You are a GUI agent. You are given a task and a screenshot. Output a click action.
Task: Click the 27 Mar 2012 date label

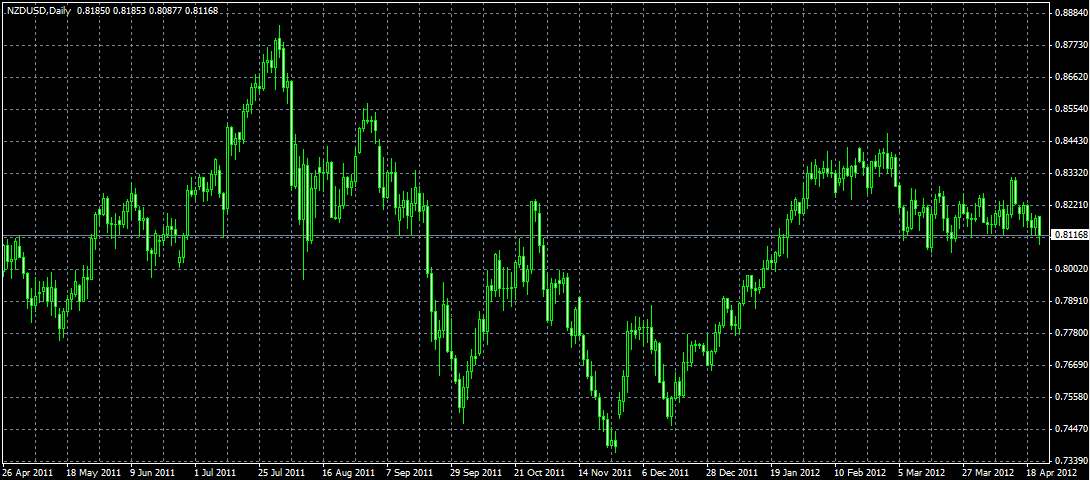988,472
